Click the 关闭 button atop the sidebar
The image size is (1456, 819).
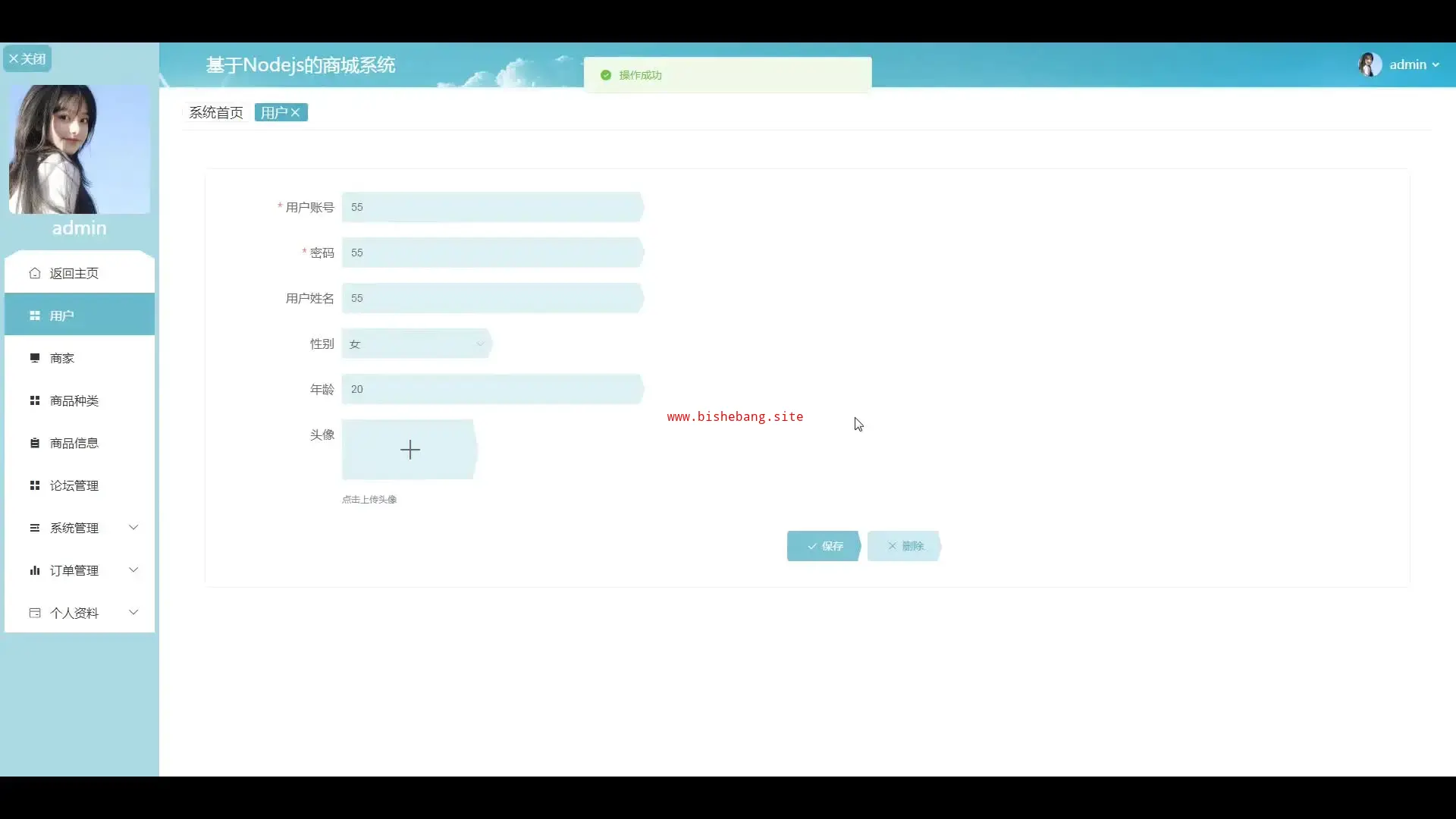pos(27,58)
